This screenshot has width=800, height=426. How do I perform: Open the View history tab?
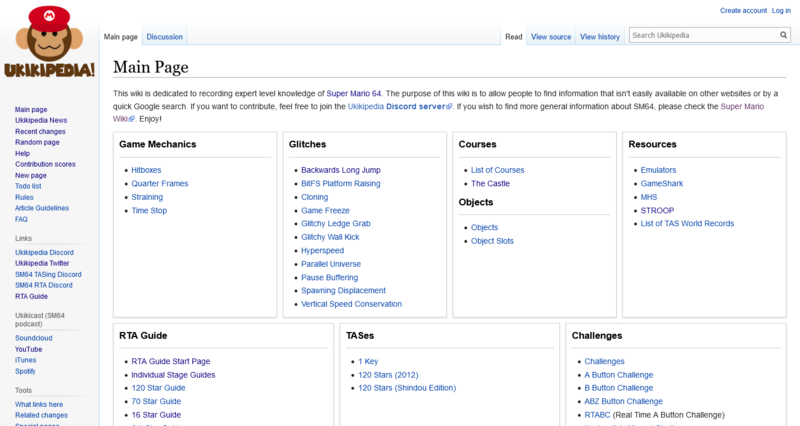click(x=600, y=37)
